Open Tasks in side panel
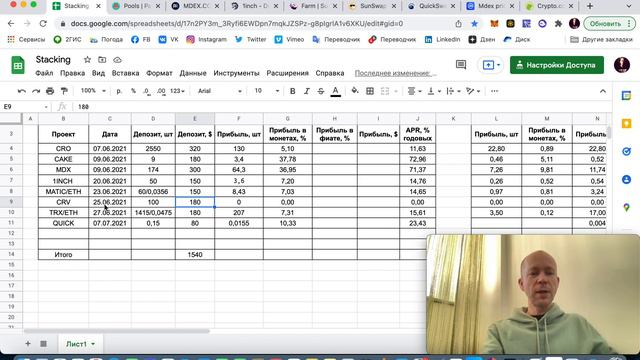 626,151
